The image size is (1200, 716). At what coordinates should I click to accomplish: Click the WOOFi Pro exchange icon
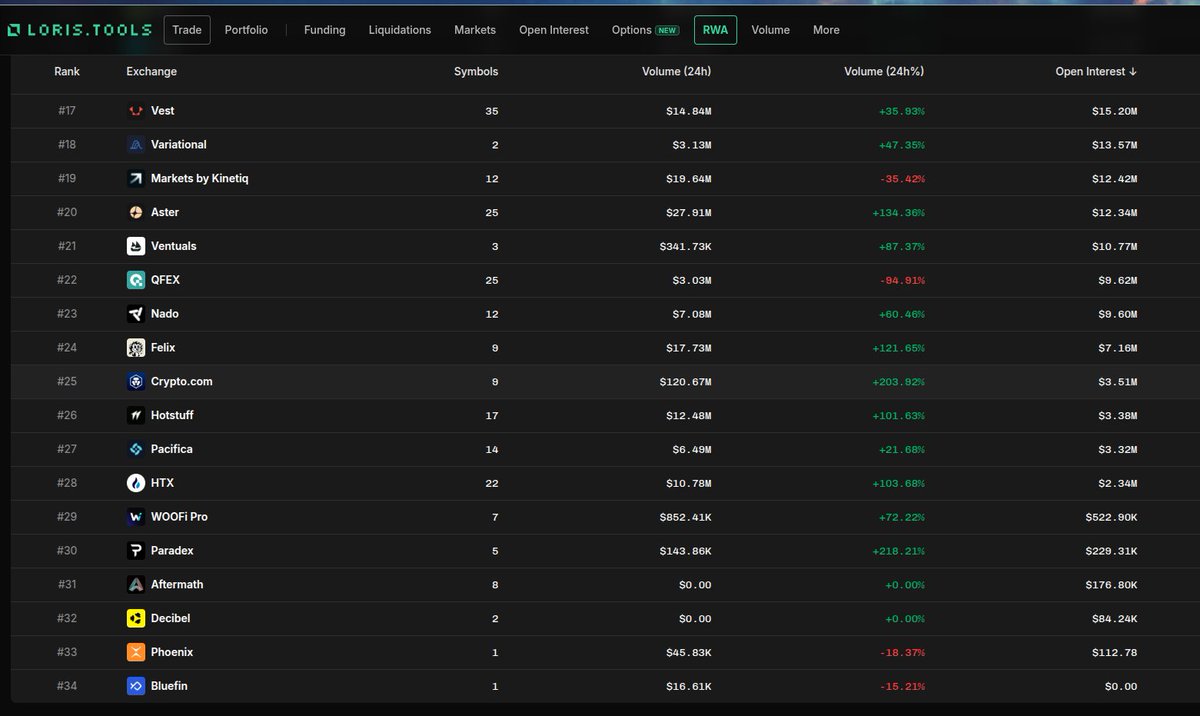tap(136, 517)
